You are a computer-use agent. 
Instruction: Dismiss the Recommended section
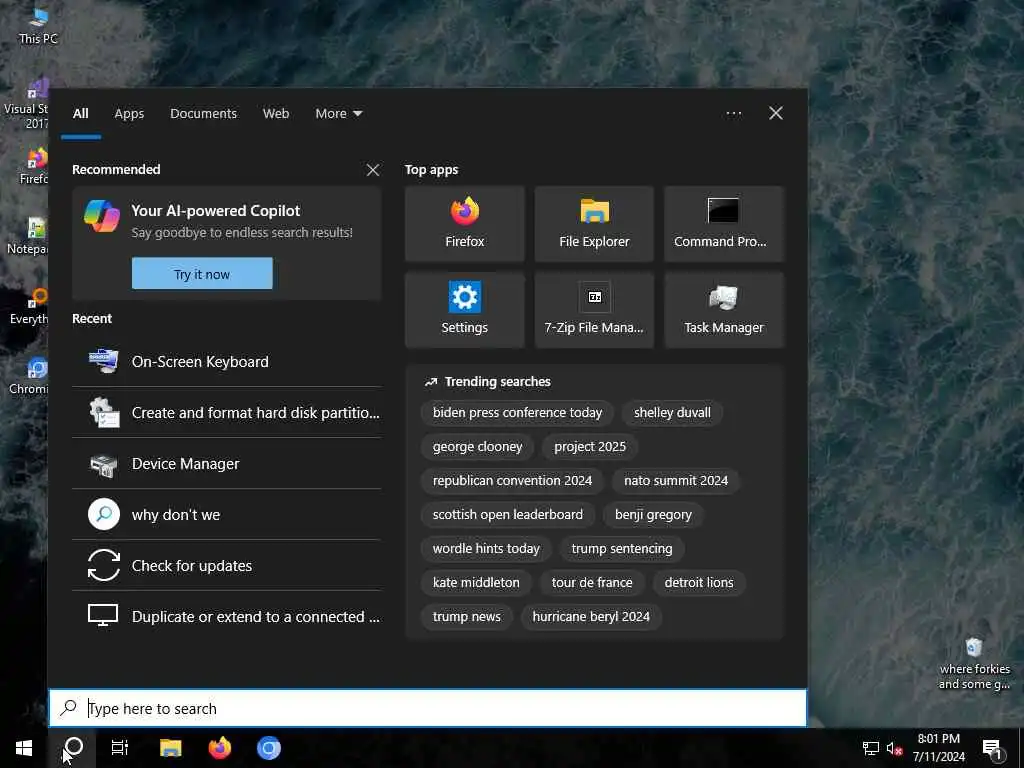[x=373, y=170]
